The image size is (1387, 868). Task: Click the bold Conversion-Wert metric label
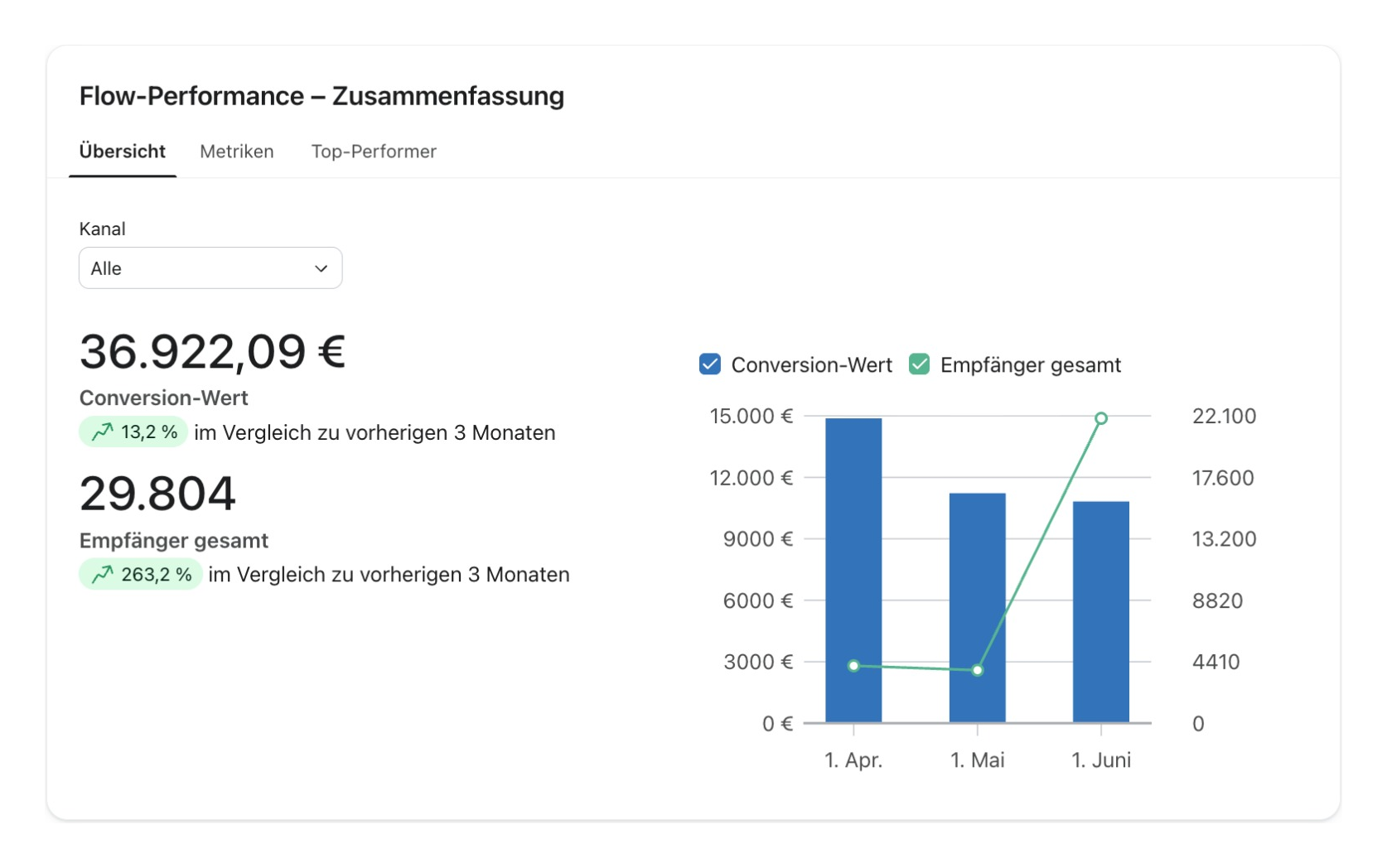163,398
